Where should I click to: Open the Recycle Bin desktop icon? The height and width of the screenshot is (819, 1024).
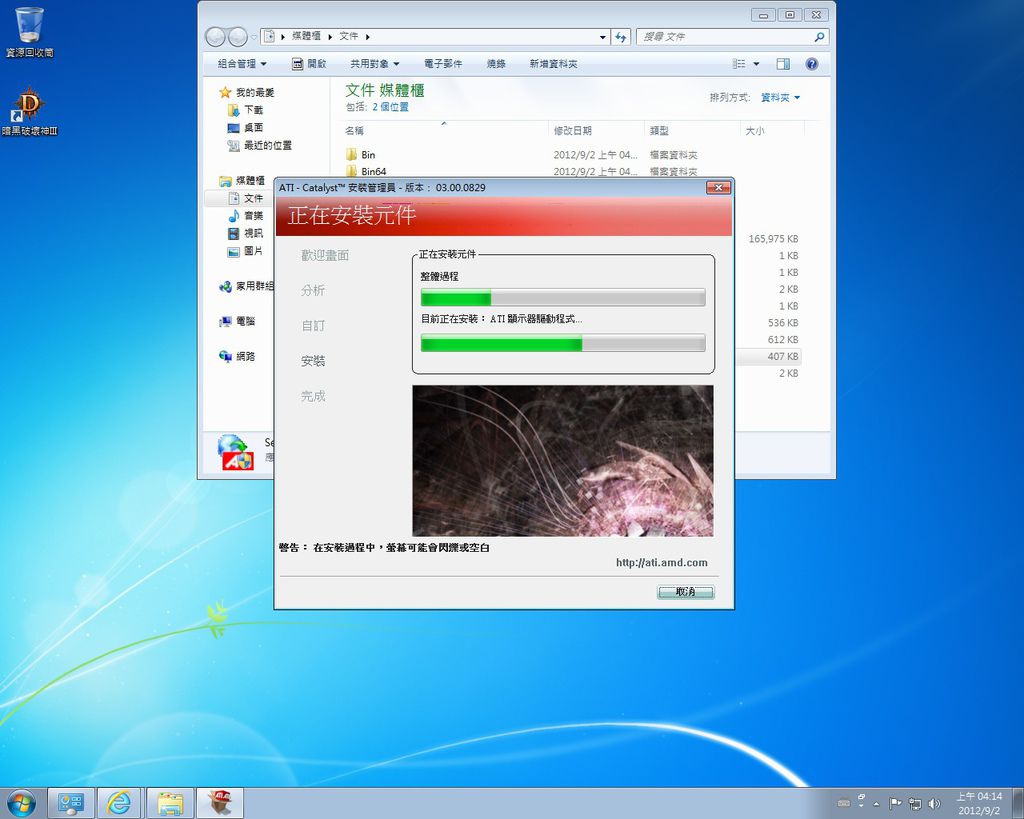click(29, 32)
